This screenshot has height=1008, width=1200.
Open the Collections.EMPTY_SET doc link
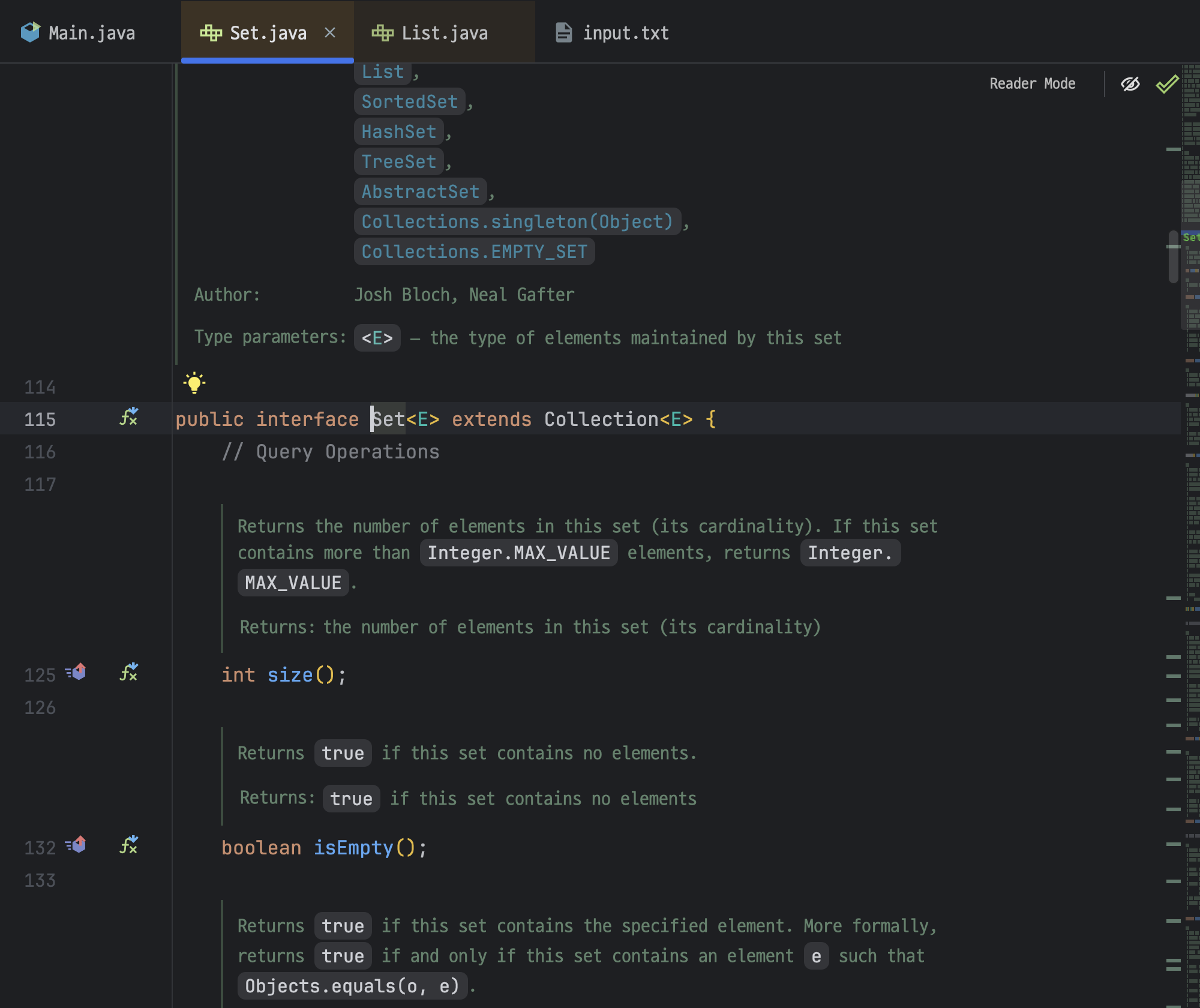tap(474, 252)
